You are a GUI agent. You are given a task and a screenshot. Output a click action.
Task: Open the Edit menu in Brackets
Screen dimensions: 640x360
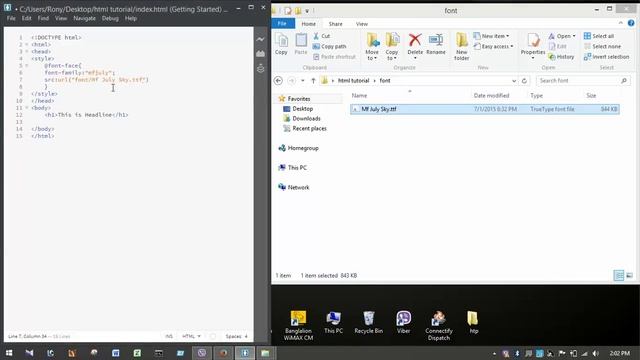pyautogui.click(x=27, y=18)
